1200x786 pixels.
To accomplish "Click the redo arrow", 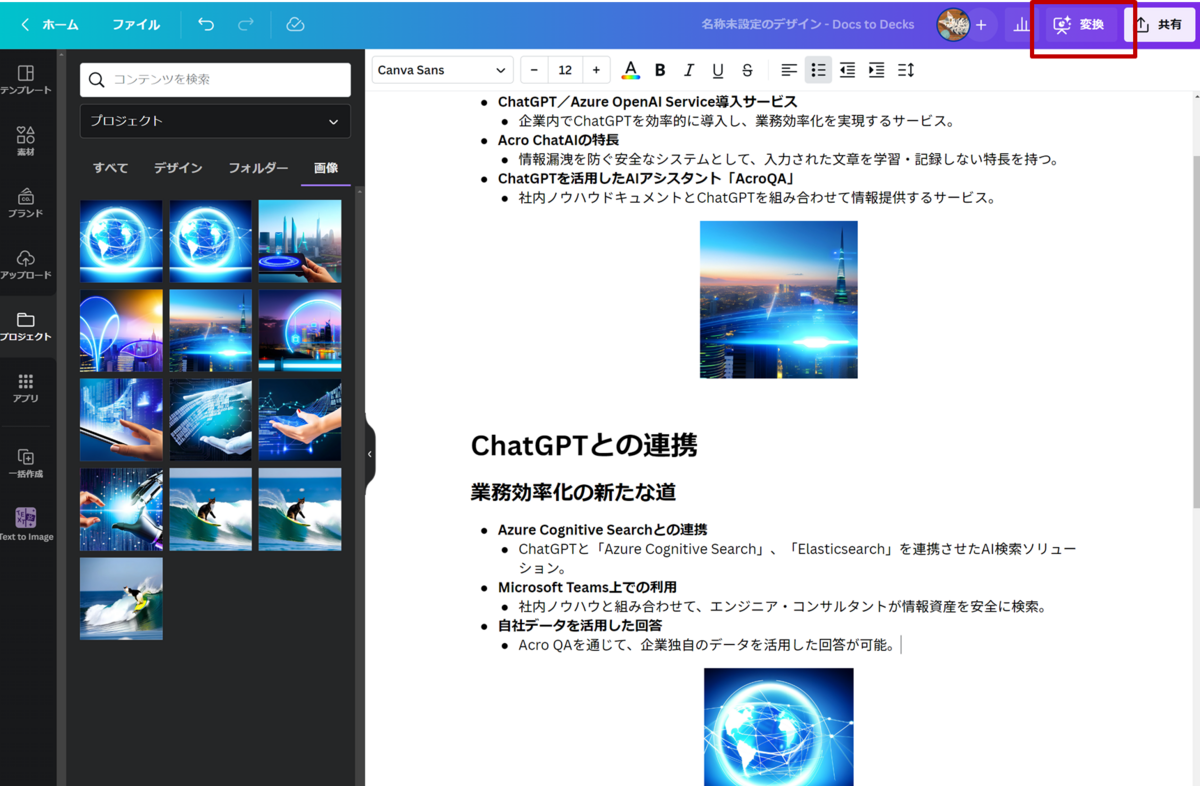I will point(246,24).
